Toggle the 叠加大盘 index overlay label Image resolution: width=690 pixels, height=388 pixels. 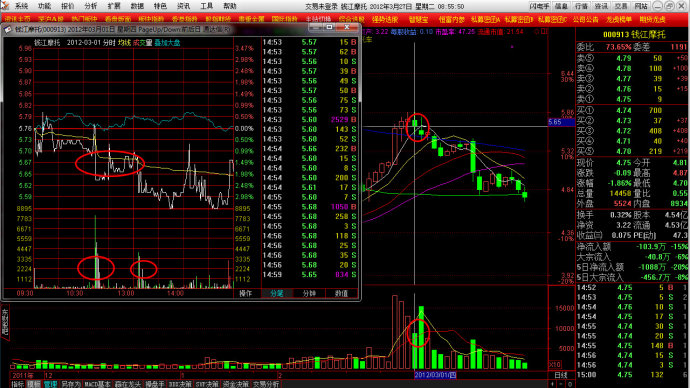coord(167,43)
